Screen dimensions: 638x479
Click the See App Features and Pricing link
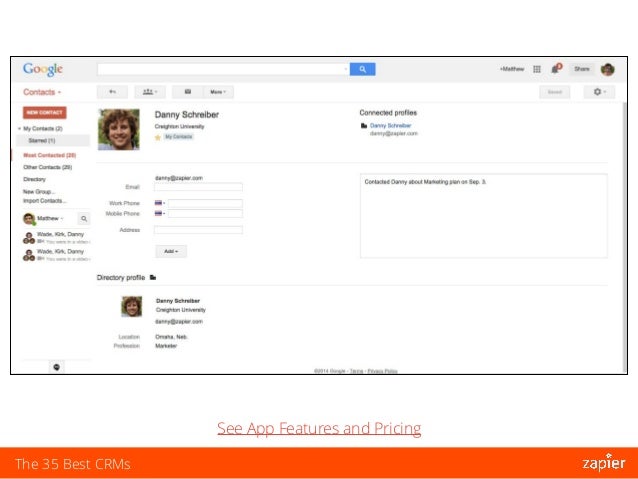[x=319, y=429]
